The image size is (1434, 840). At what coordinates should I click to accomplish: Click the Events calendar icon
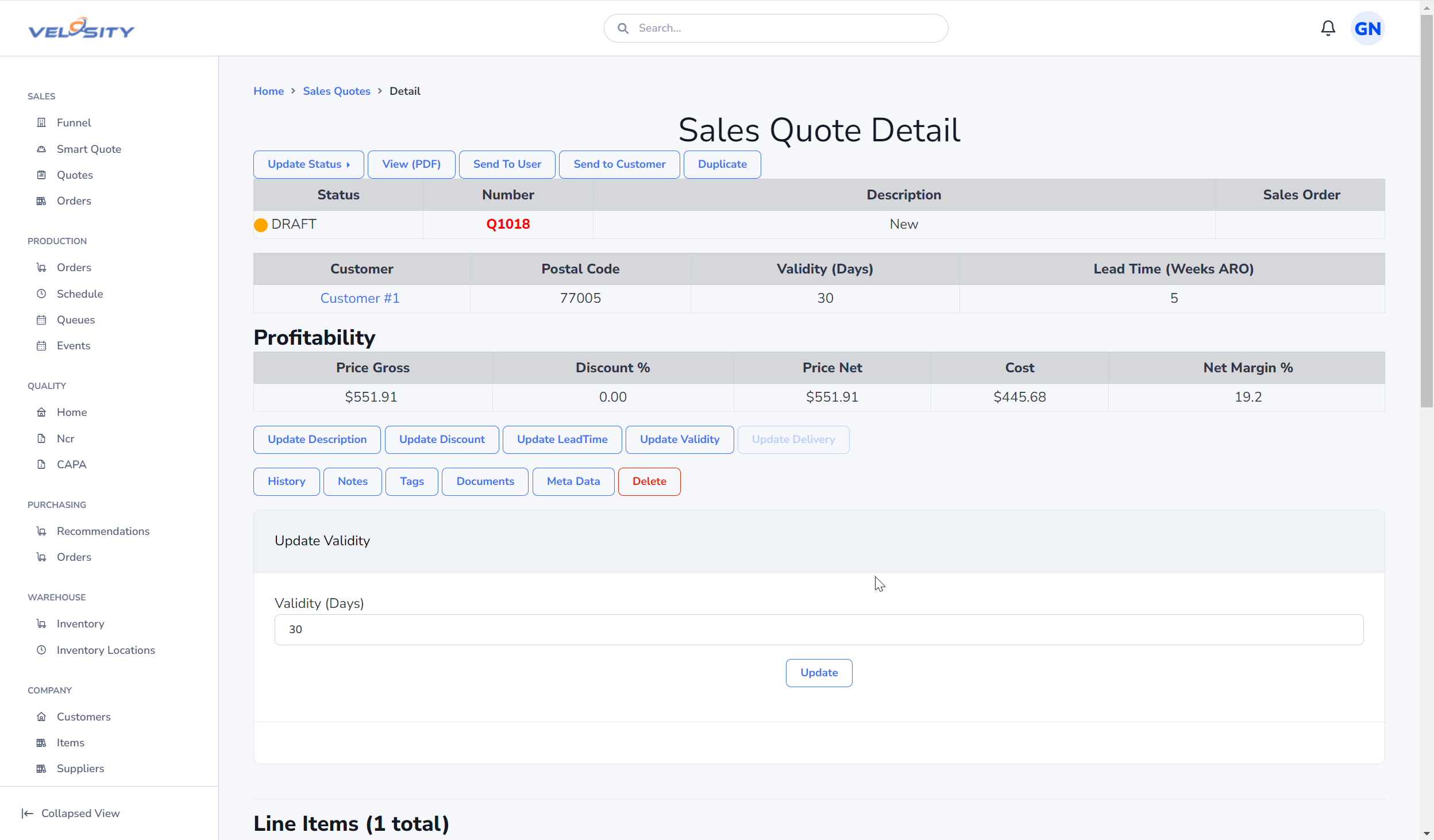click(x=41, y=345)
